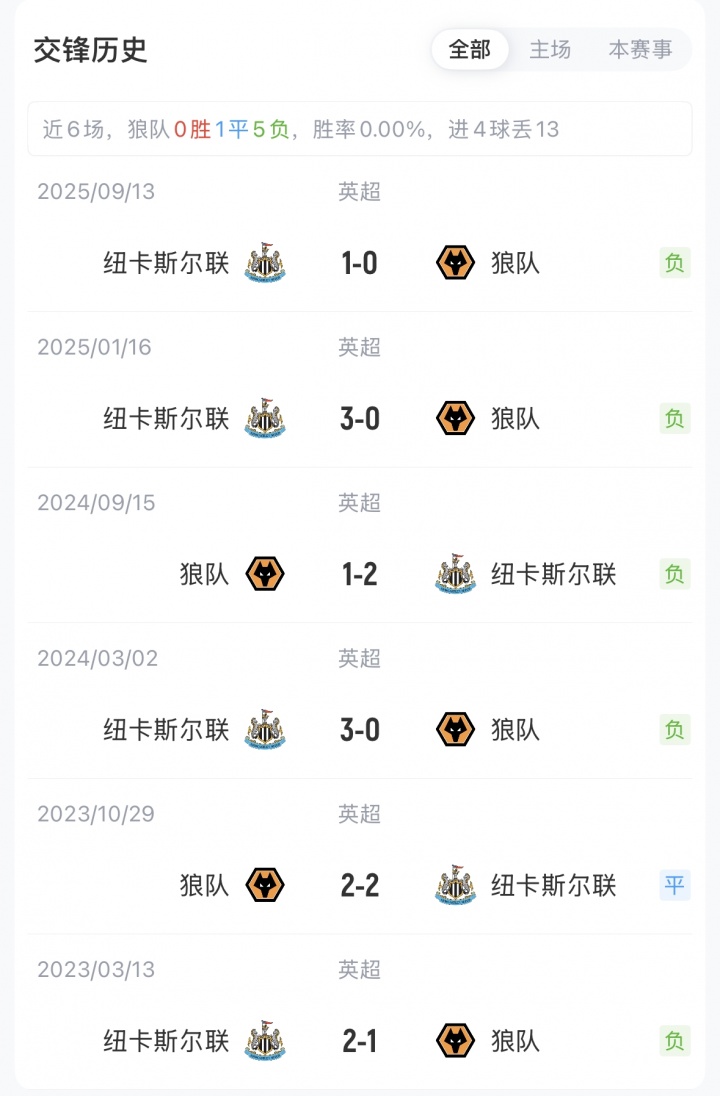
Task: Tap Wolves logo in 2025/09/13 match
Action: tap(456, 263)
